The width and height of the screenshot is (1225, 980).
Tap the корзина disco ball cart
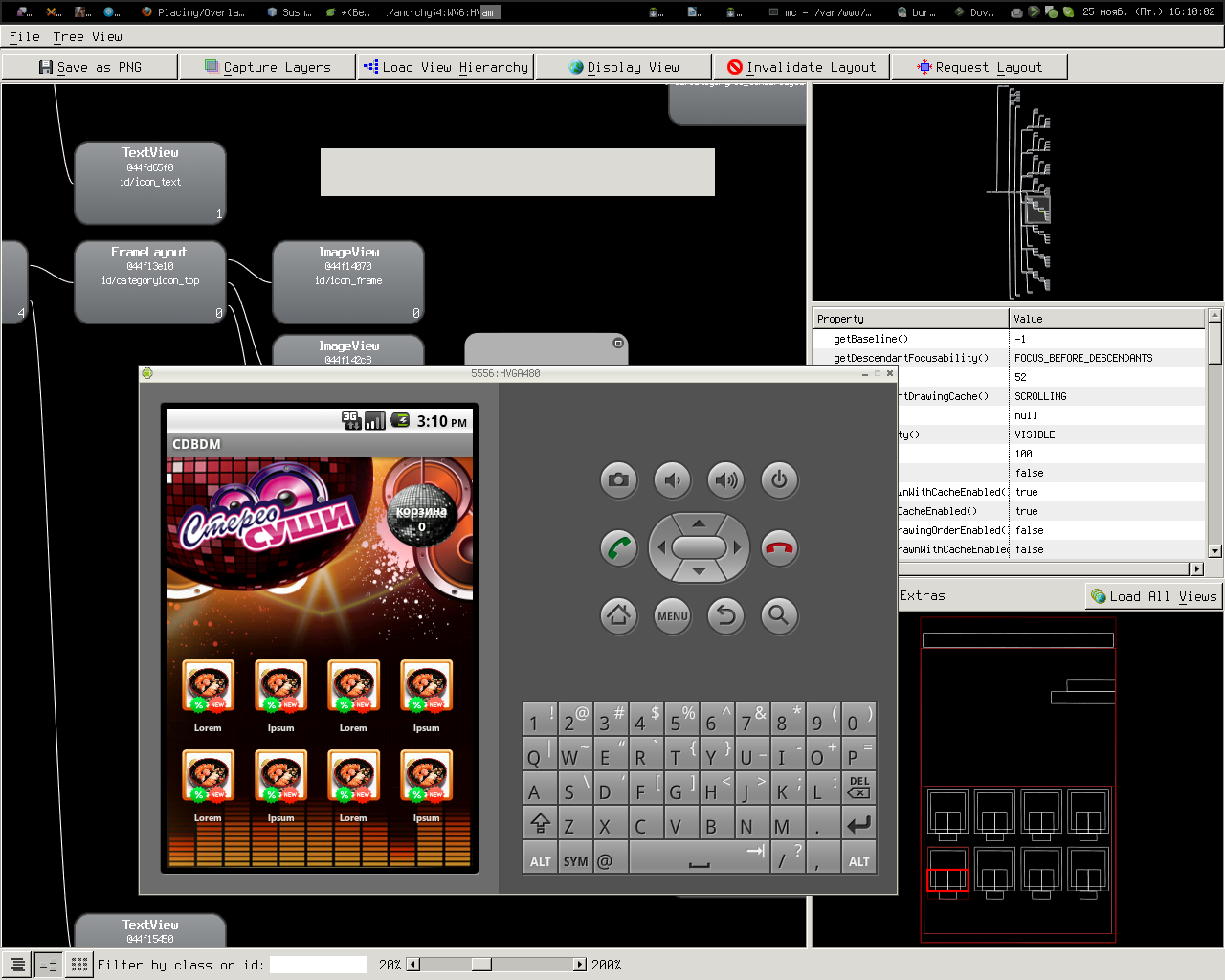(x=421, y=514)
